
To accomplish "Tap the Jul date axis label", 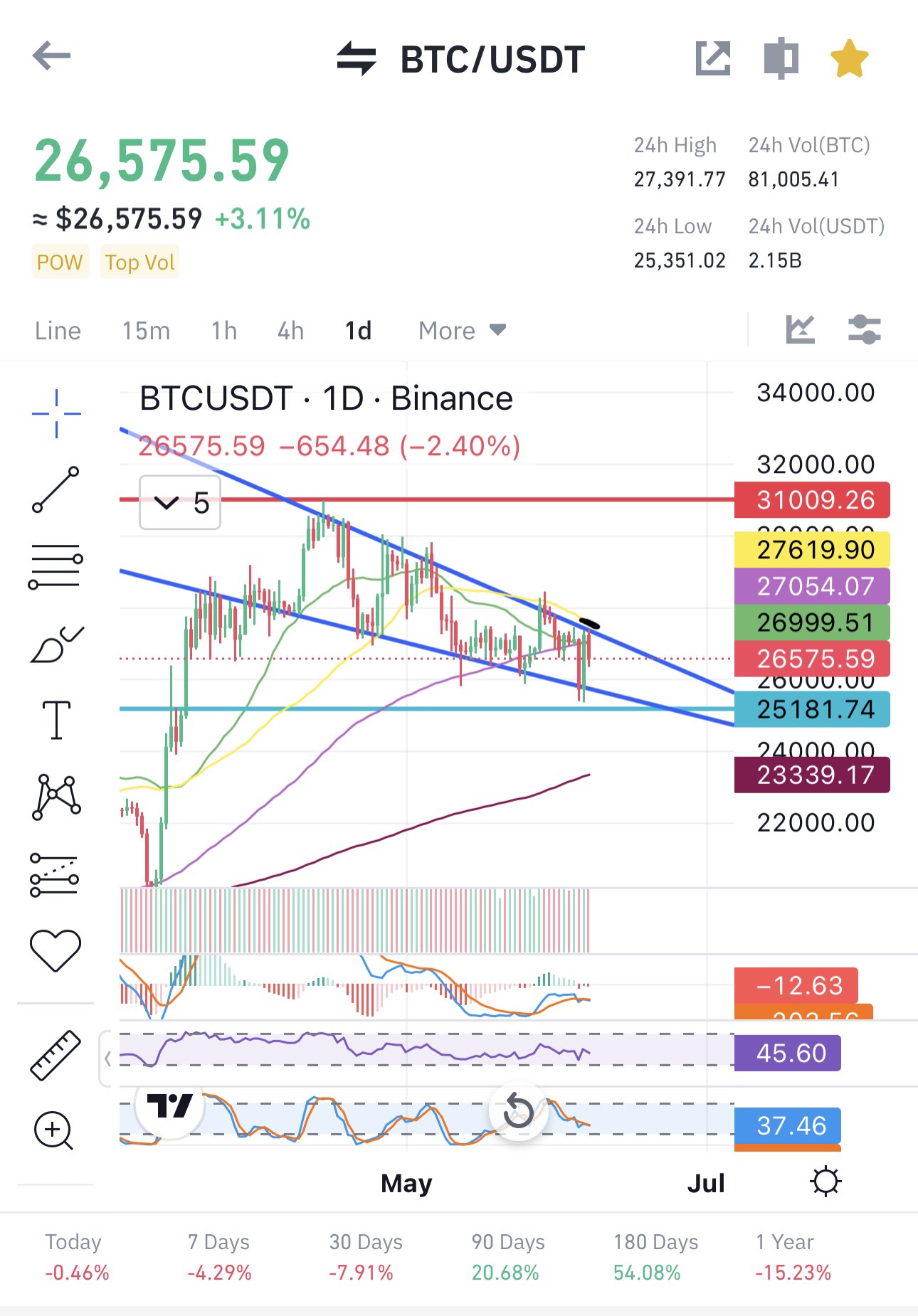I will click(x=706, y=1184).
